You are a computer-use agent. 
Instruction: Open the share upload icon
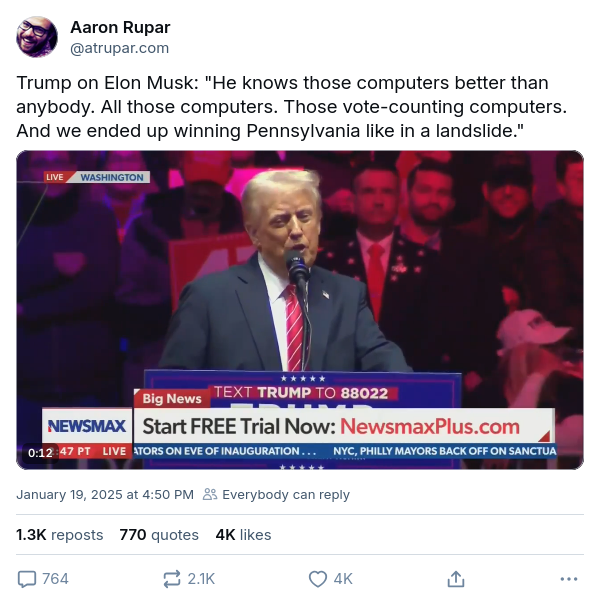tap(456, 579)
